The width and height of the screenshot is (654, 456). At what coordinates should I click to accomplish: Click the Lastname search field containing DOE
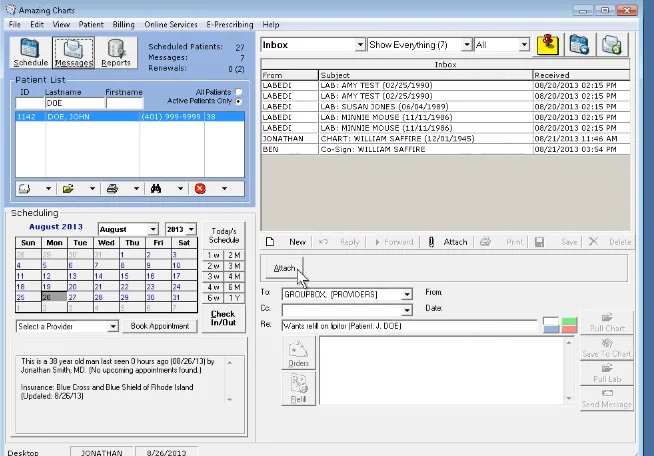click(x=74, y=103)
